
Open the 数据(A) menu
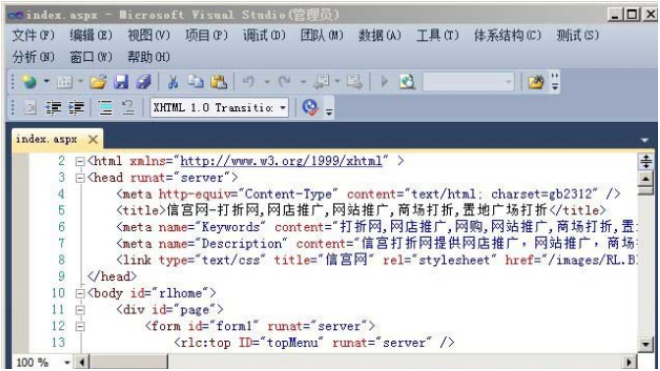tap(379, 35)
